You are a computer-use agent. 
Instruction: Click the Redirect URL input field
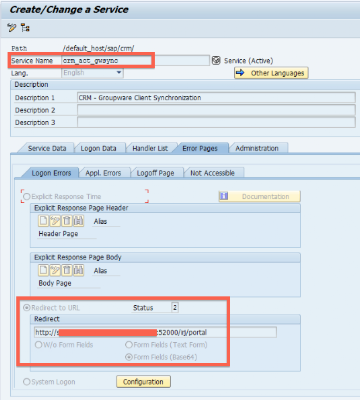point(155,332)
